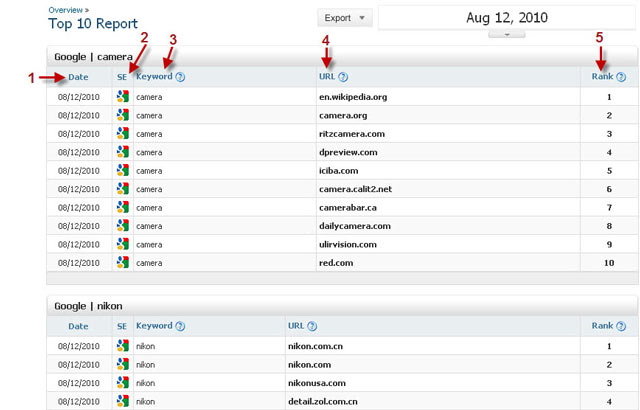Click help icon next to URL in camera table
The height and width of the screenshot is (410, 640).
coord(343,77)
